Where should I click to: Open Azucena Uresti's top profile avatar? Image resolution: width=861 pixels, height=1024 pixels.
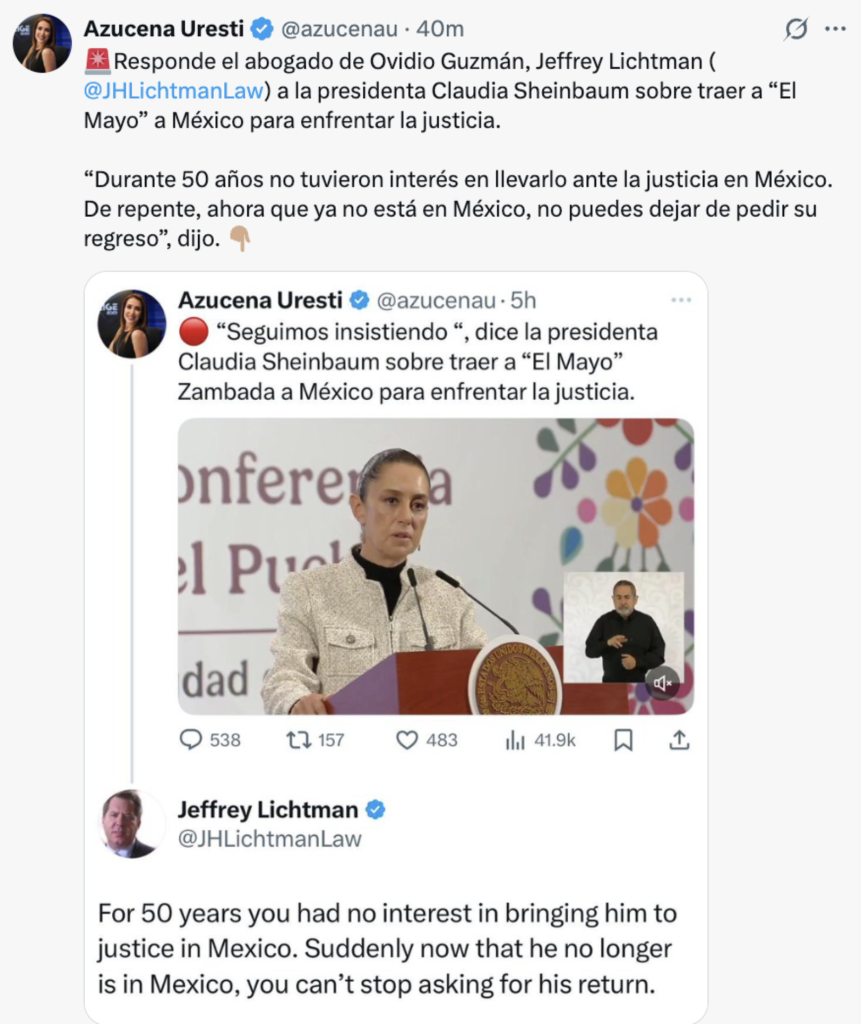coord(42,44)
